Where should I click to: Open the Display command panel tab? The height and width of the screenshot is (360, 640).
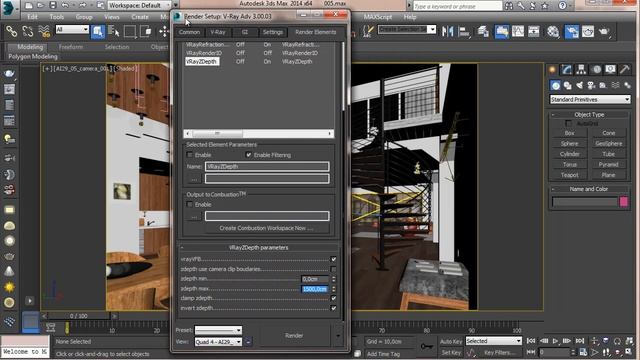[611, 69]
